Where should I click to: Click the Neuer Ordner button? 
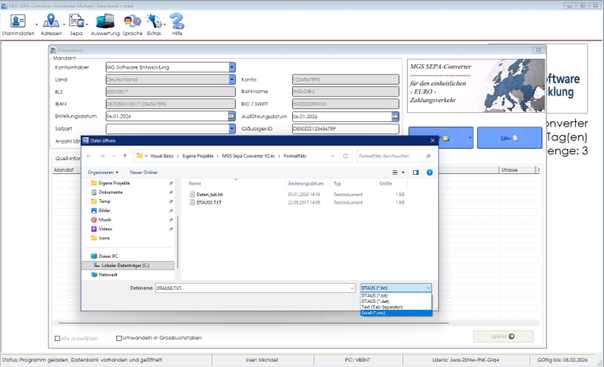tap(143, 172)
